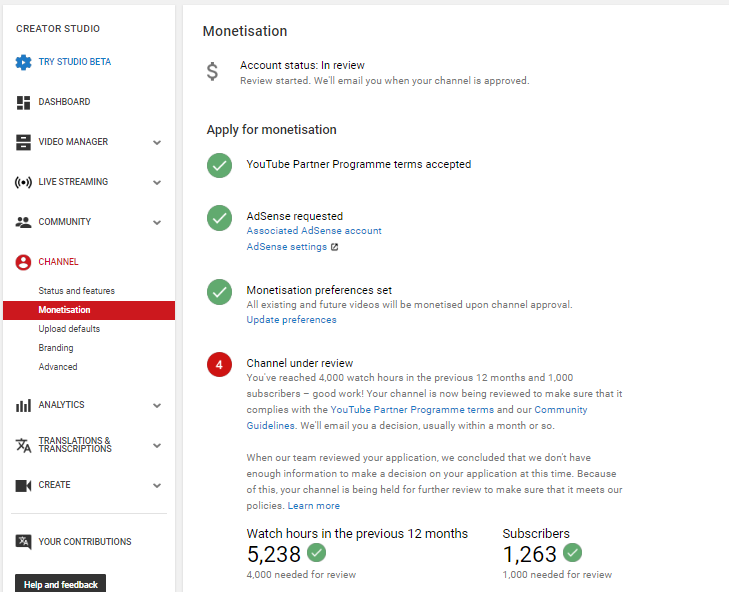This screenshot has width=729, height=592.
Task: Go to Dashboard in the sidebar
Action: [64, 102]
